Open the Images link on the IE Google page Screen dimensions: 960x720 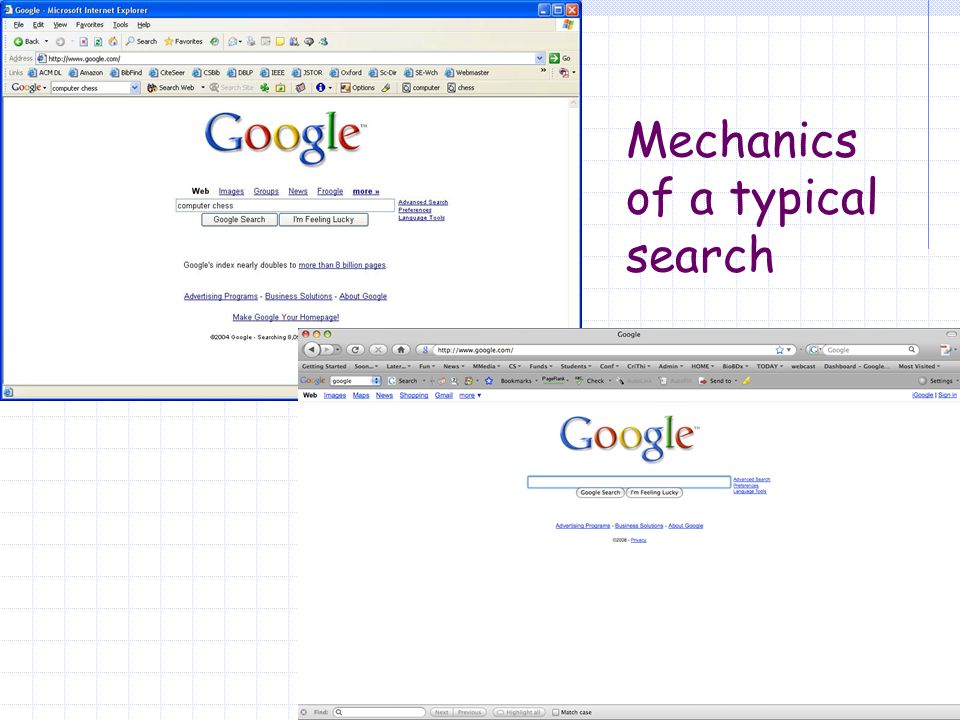coord(231,191)
